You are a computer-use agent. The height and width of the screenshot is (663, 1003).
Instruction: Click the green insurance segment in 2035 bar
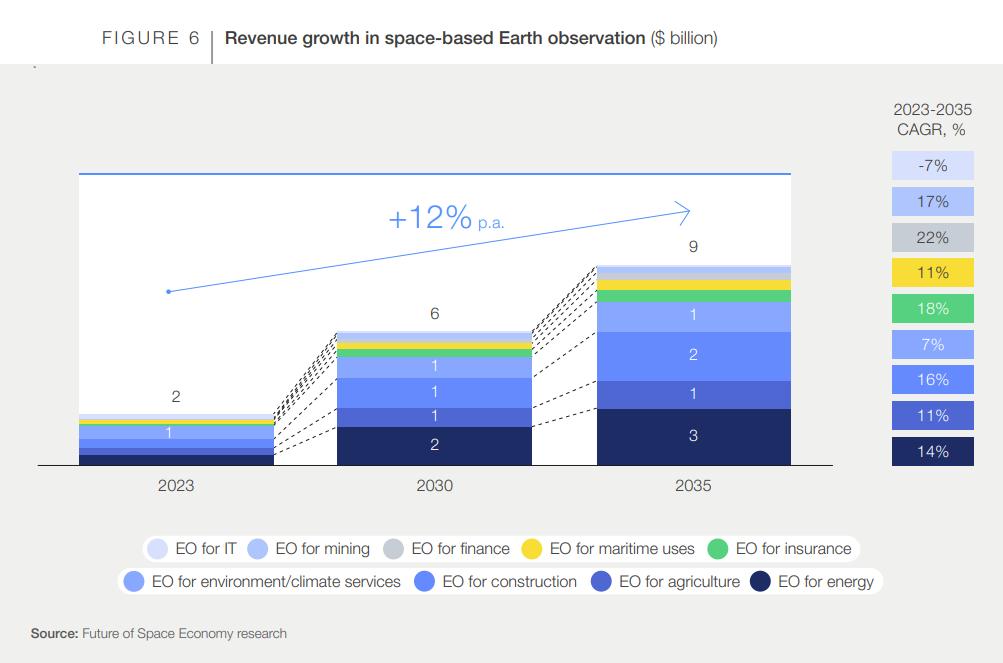tap(693, 296)
